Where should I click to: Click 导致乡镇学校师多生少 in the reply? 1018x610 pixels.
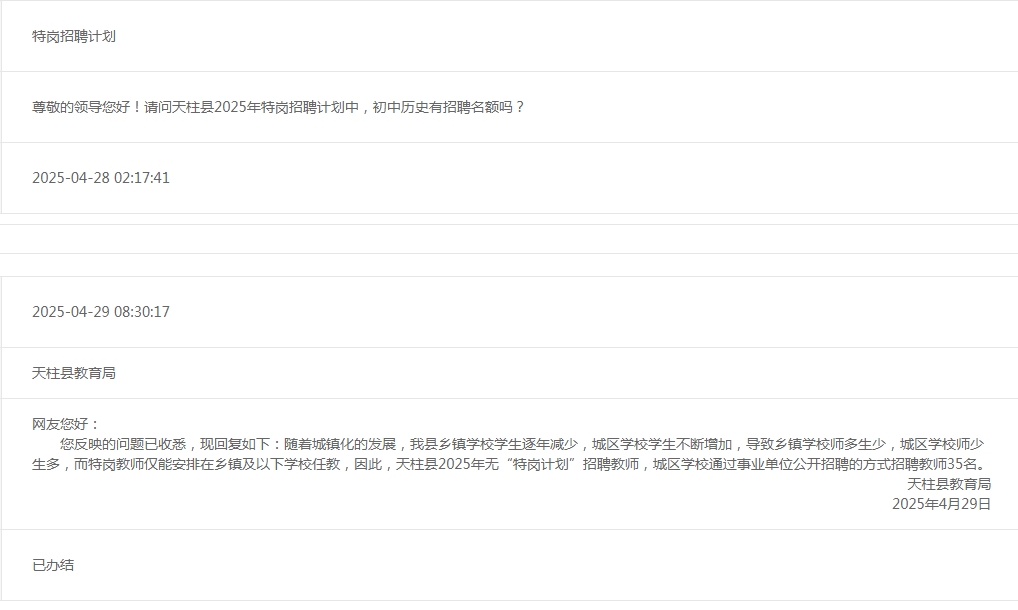[x=815, y=444]
